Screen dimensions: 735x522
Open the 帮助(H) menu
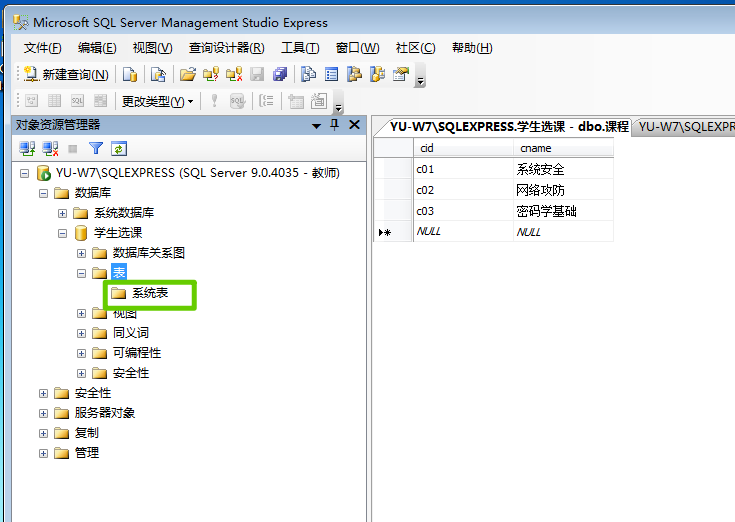[472, 48]
